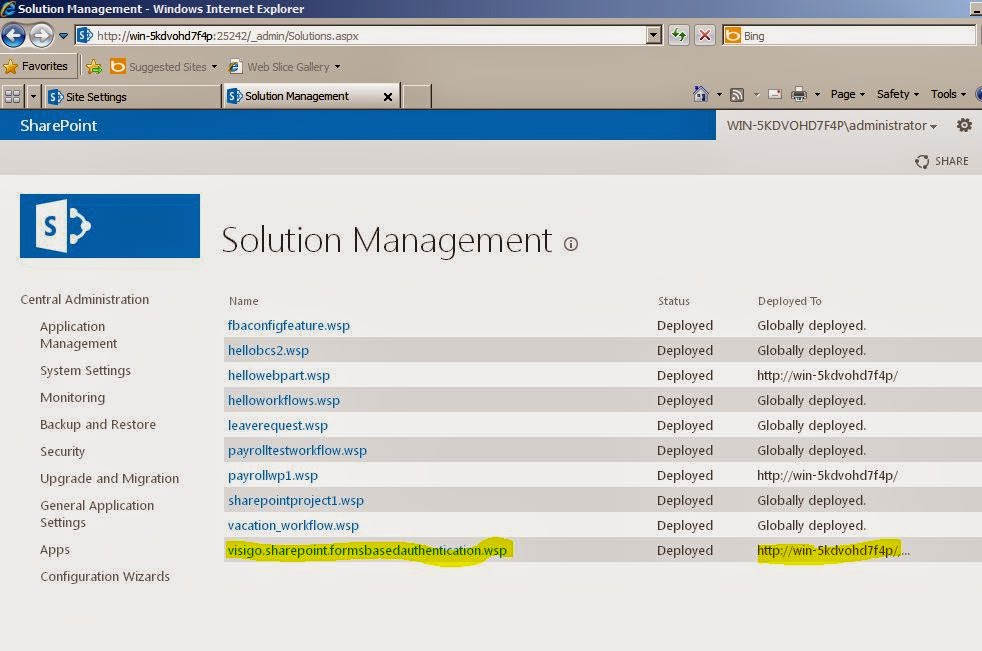Switch to the Site Settings tab
The image size is (982, 651).
[130, 96]
